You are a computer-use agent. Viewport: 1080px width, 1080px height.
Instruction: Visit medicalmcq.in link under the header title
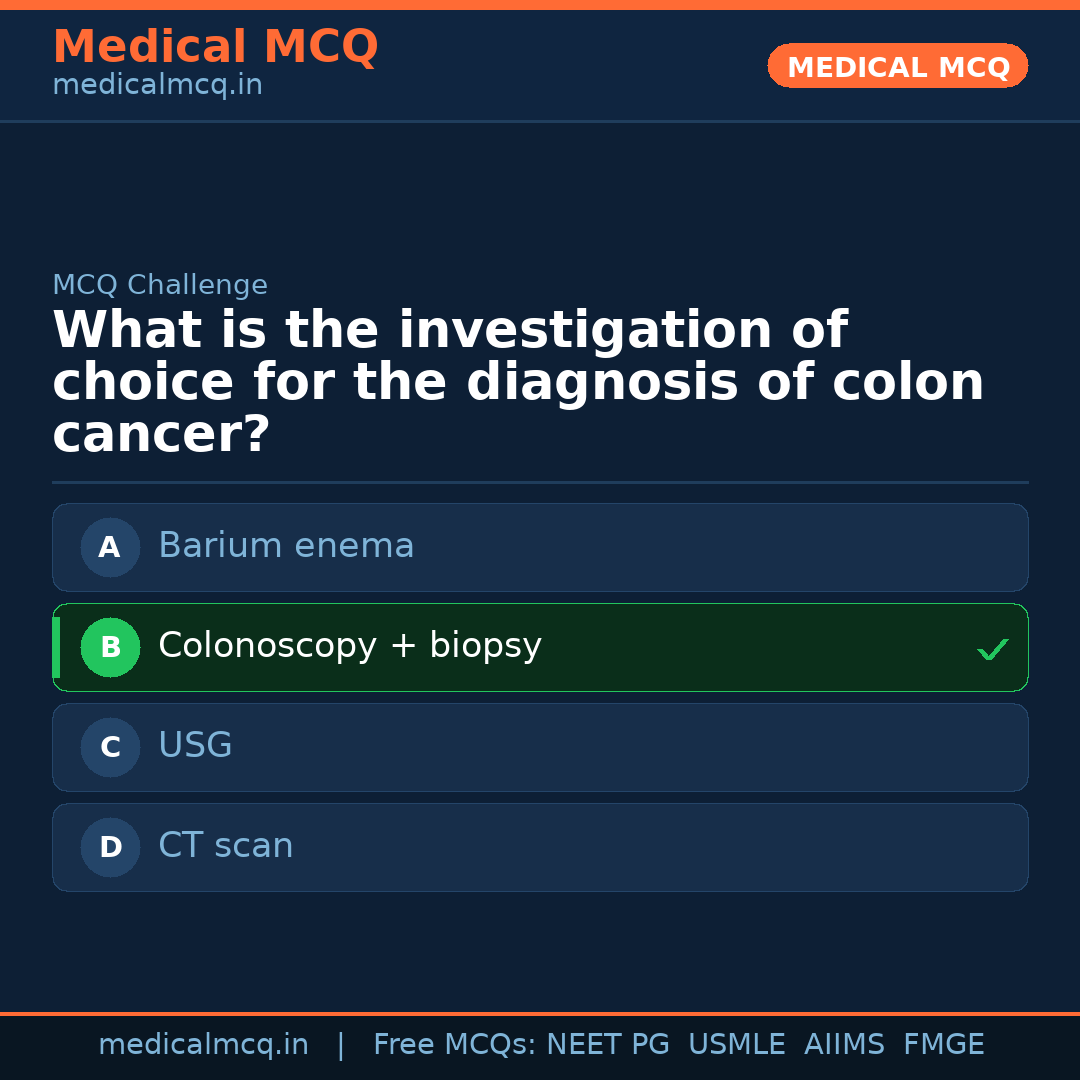[x=157, y=86]
